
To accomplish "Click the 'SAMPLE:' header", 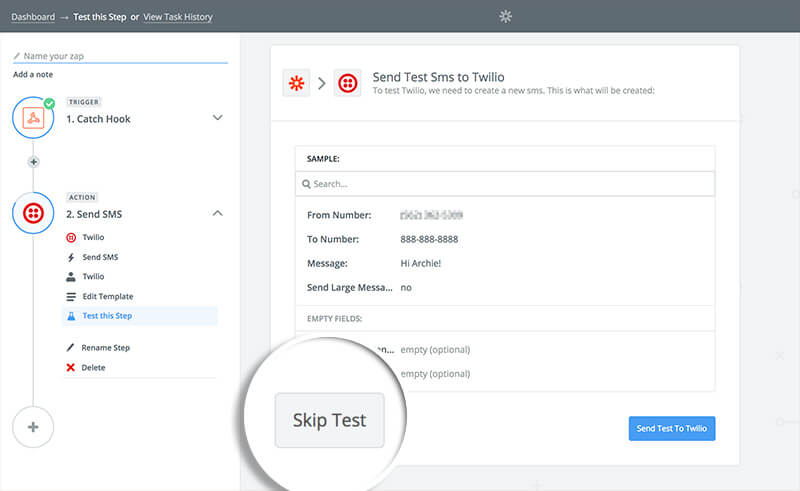I will (x=323, y=159).
